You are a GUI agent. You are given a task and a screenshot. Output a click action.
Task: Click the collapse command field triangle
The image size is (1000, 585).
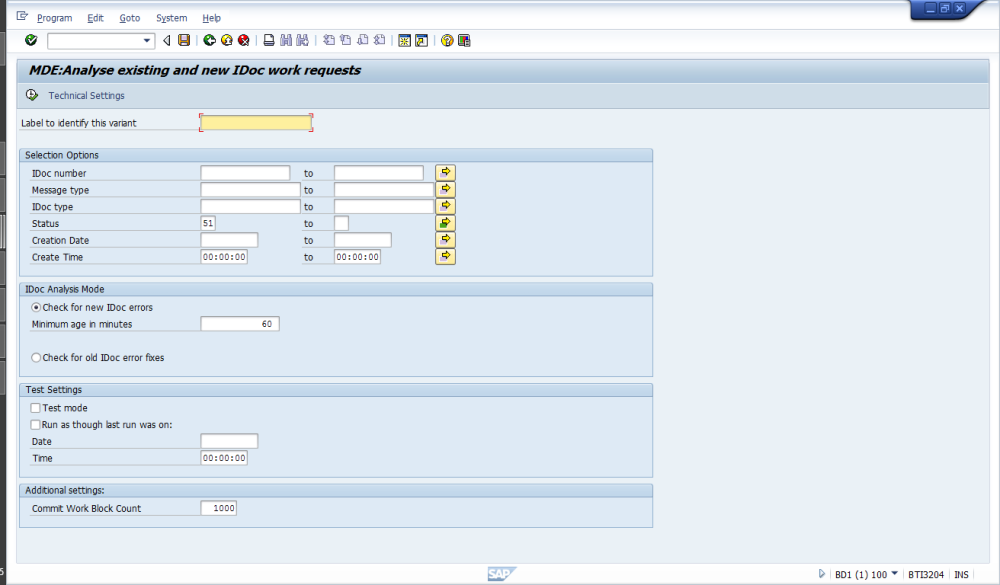166,41
